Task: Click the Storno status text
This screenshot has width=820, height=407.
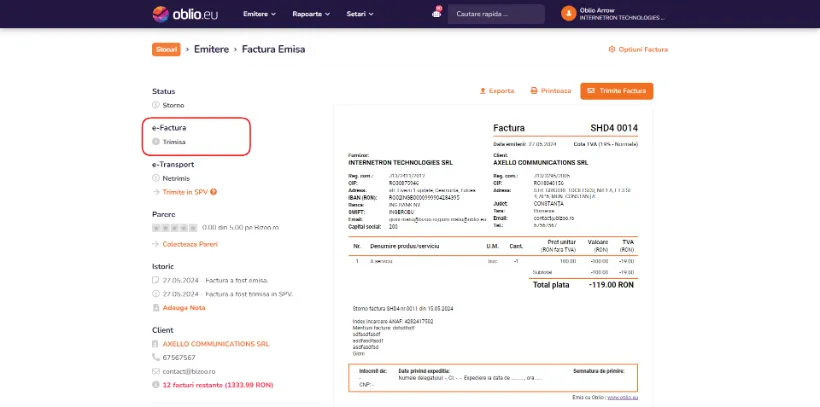Action: (173, 105)
